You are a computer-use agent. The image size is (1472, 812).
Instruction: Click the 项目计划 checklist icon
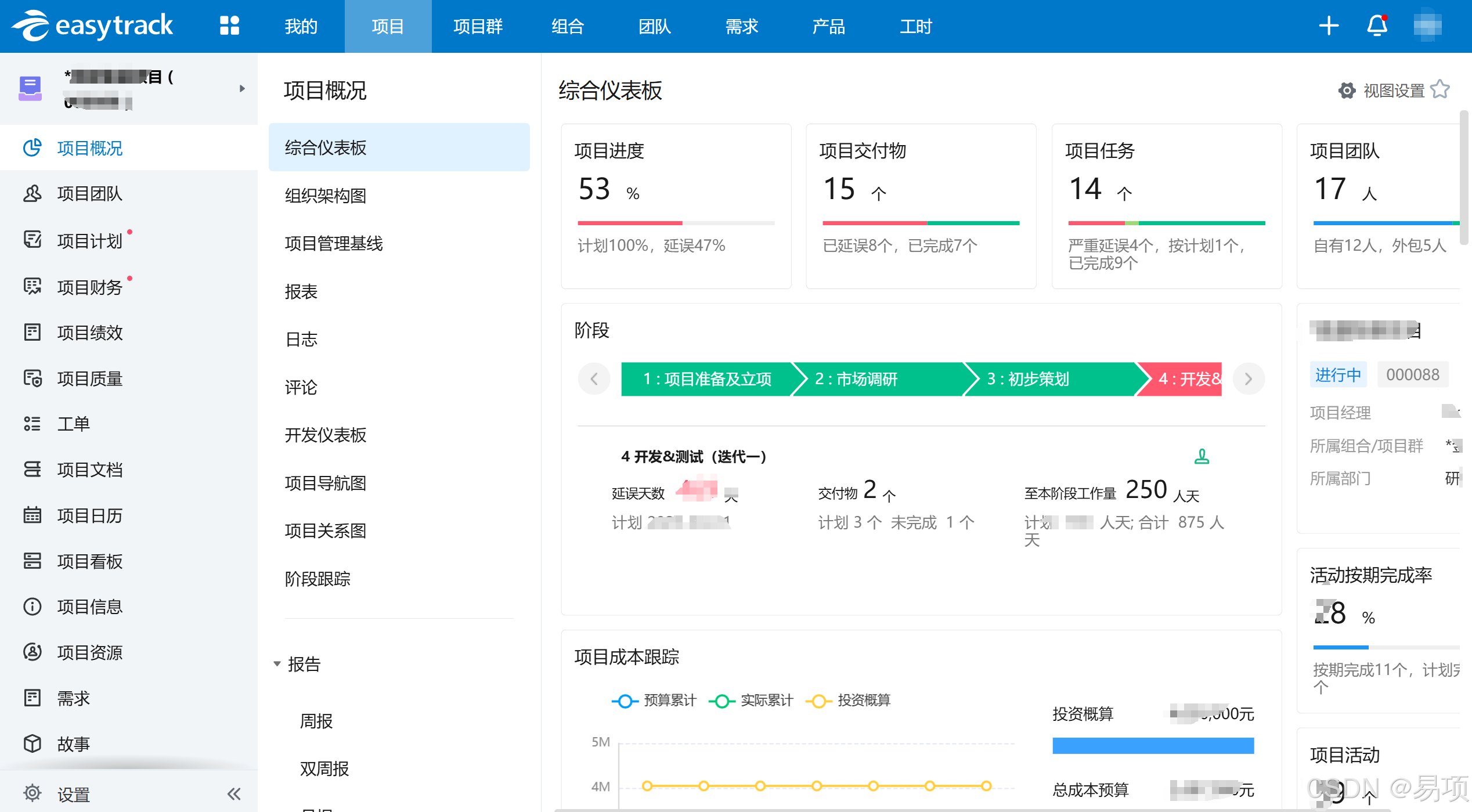point(32,240)
